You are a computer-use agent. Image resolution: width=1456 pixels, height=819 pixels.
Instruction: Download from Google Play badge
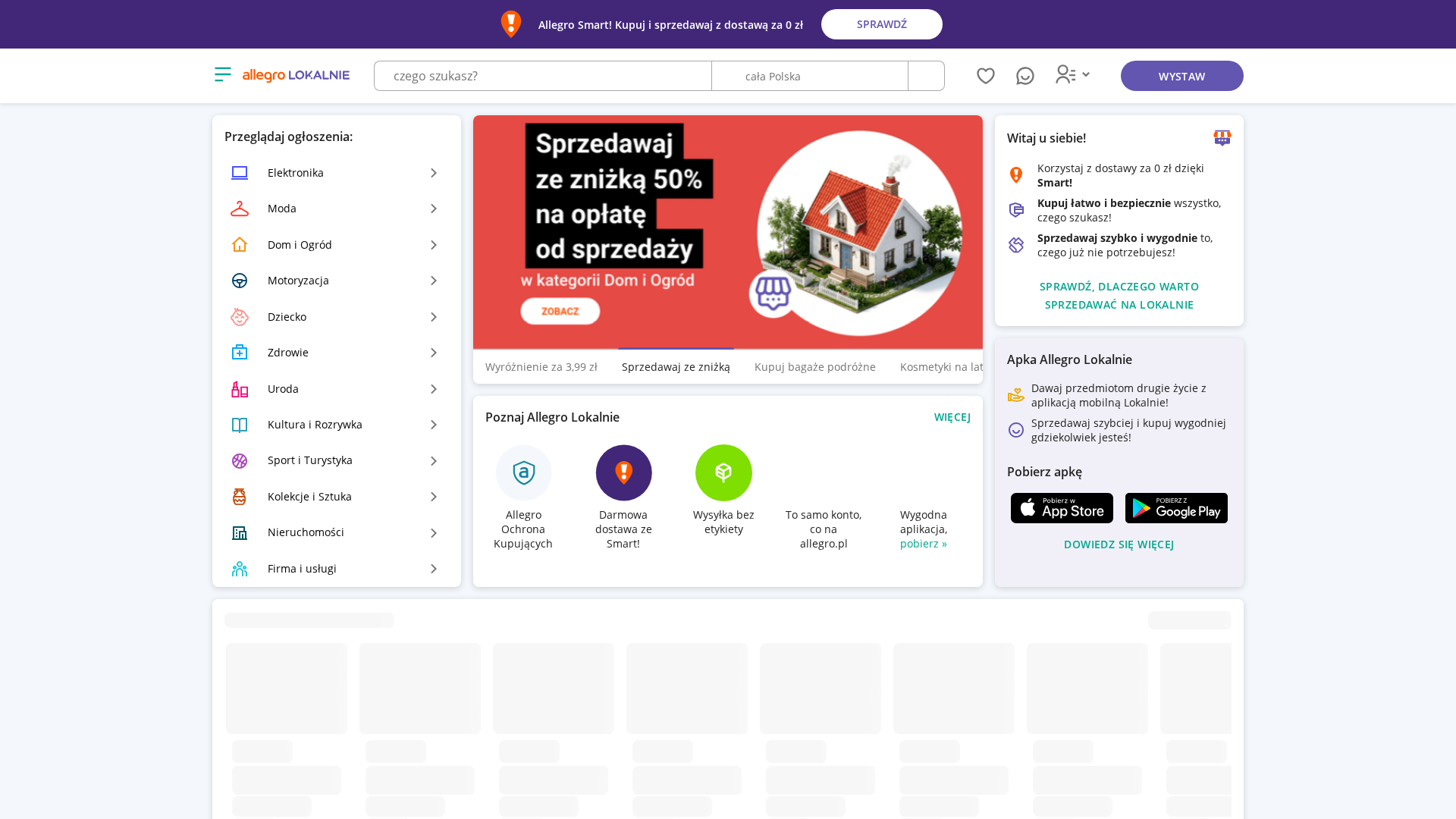[x=1176, y=508]
